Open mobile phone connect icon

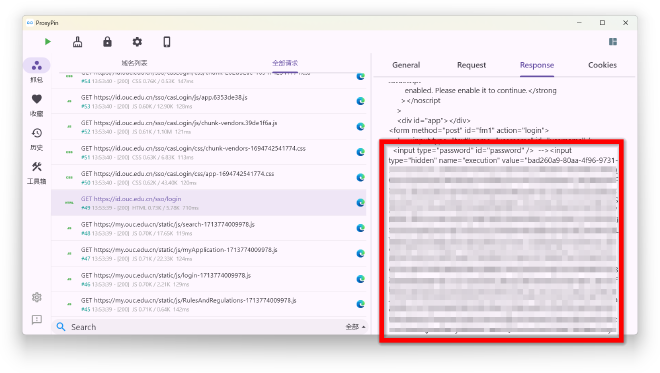pos(167,42)
